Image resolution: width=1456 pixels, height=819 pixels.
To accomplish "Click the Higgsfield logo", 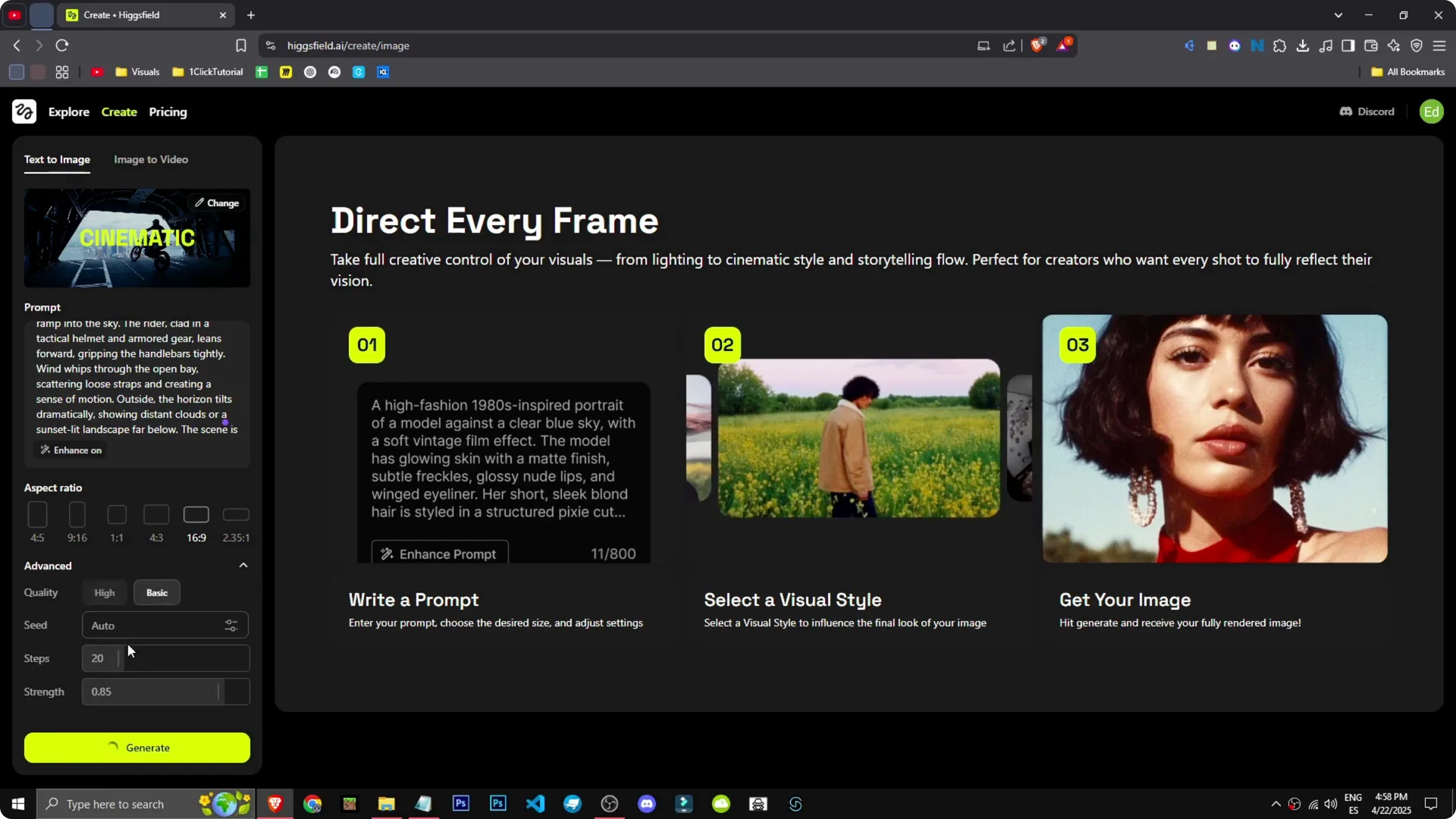I will [24, 111].
